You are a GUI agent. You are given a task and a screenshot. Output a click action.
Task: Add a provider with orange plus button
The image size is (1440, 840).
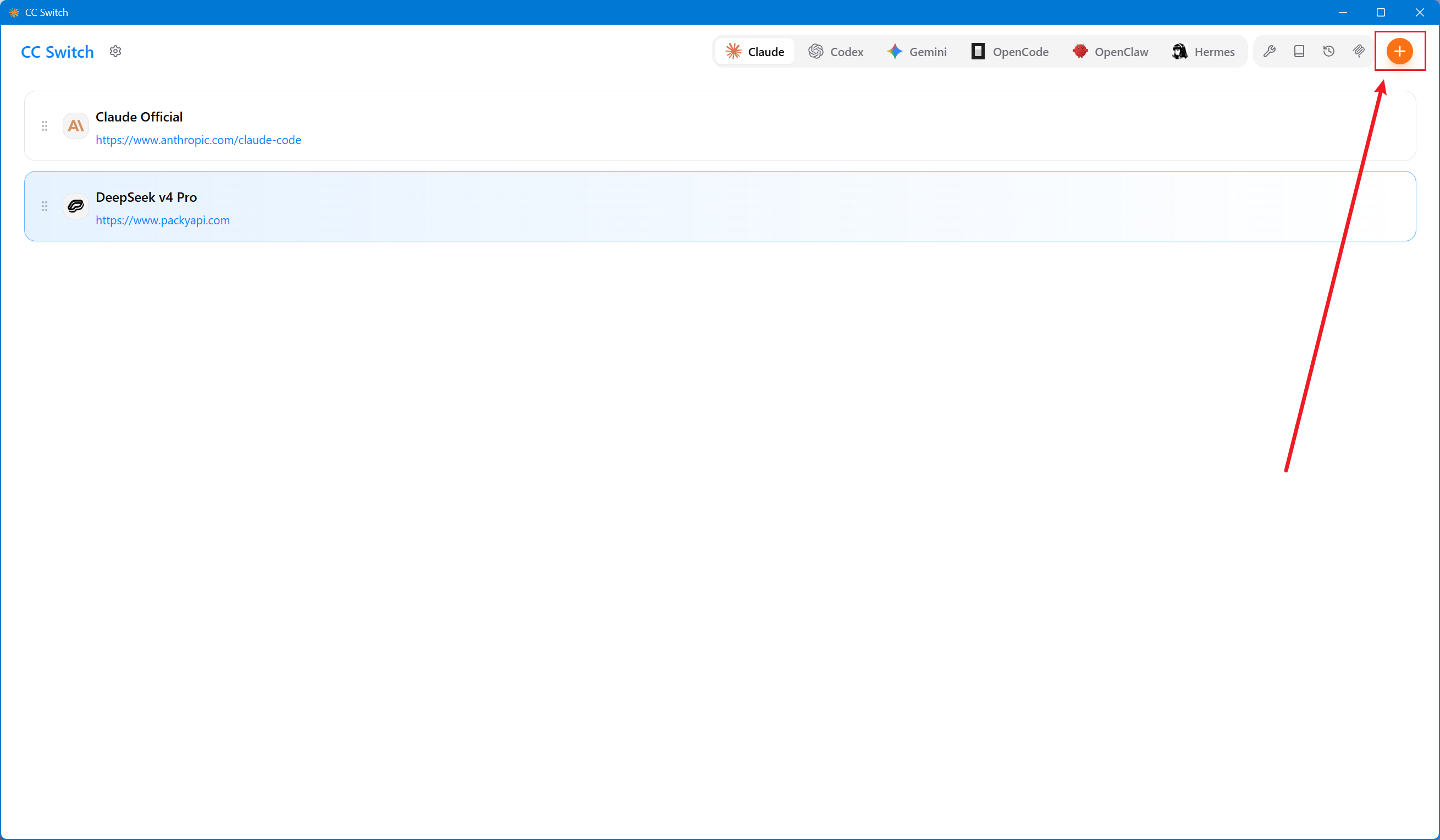[x=1399, y=52]
